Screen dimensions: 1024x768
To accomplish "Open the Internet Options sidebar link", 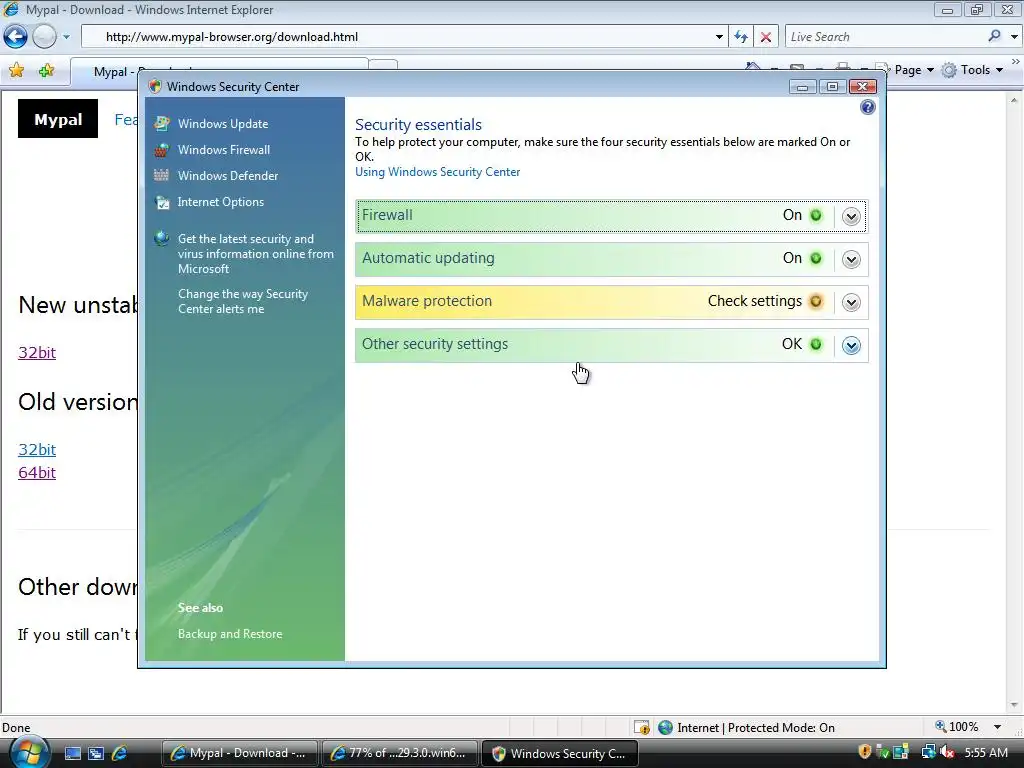I will click(x=221, y=202).
